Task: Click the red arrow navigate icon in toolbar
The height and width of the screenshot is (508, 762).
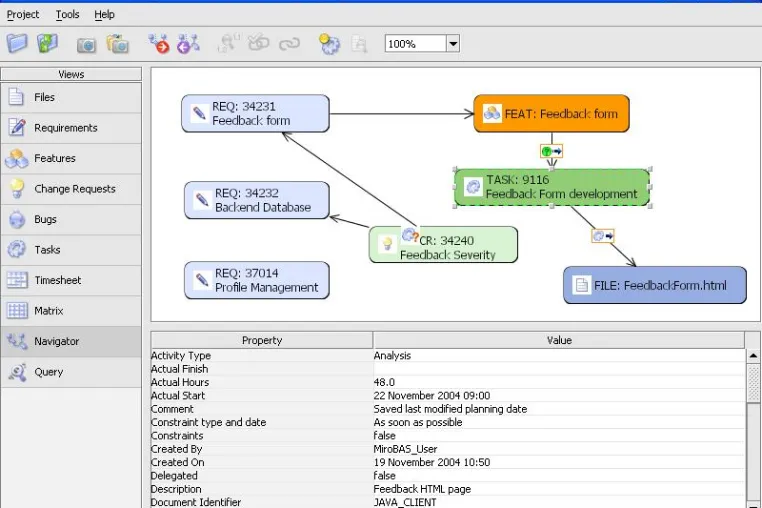Action: (159, 44)
